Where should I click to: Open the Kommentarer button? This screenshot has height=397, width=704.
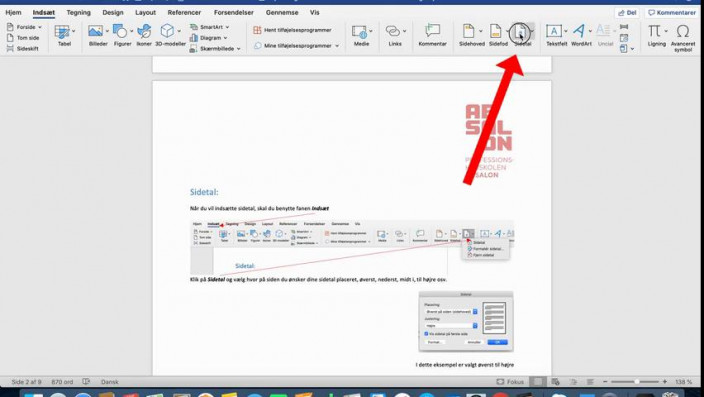[672, 13]
